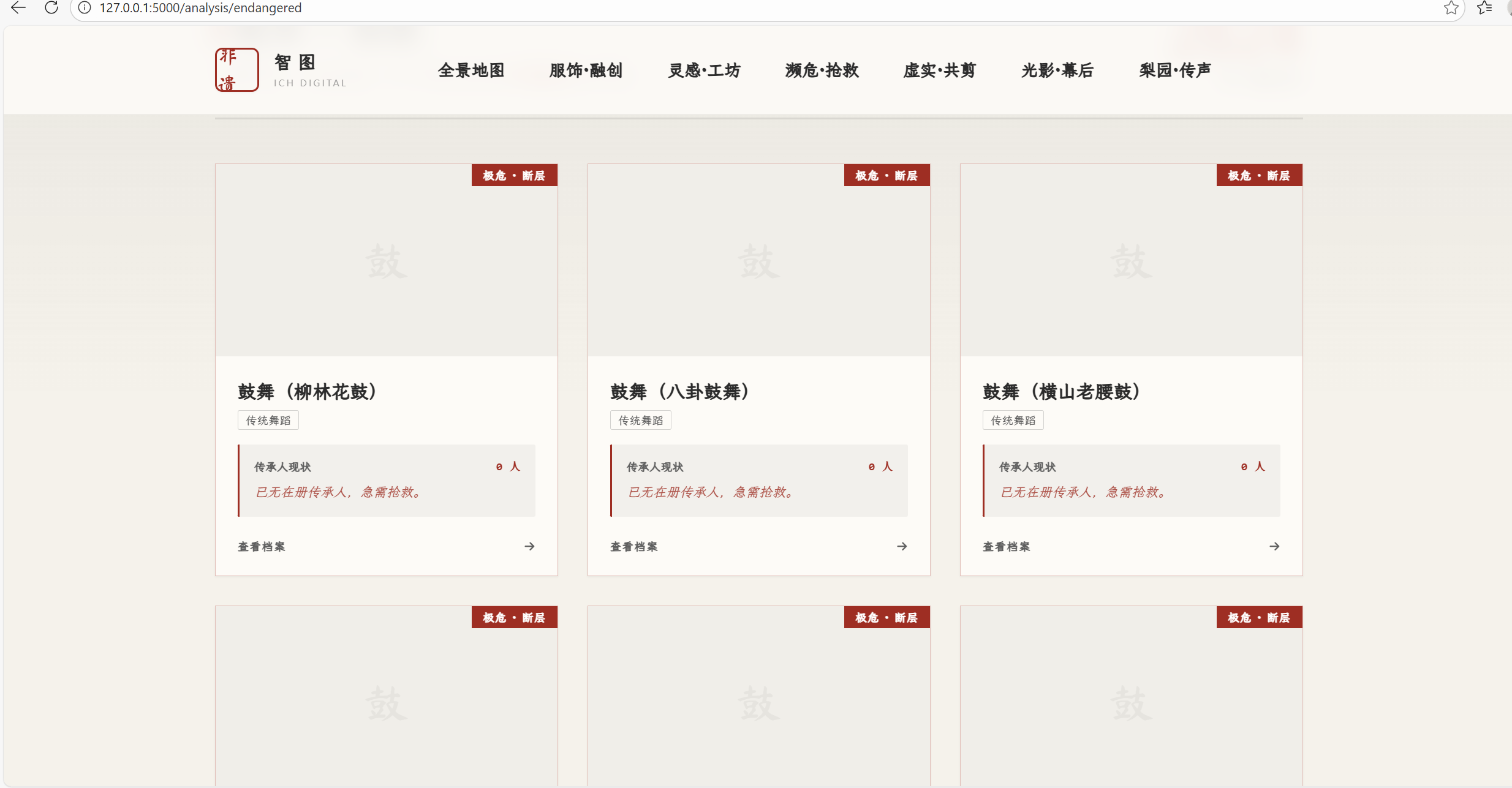Viewport: 1512px width, 788px height.
Task: Go to 梨园·传声 page
Action: click(x=1174, y=70)
